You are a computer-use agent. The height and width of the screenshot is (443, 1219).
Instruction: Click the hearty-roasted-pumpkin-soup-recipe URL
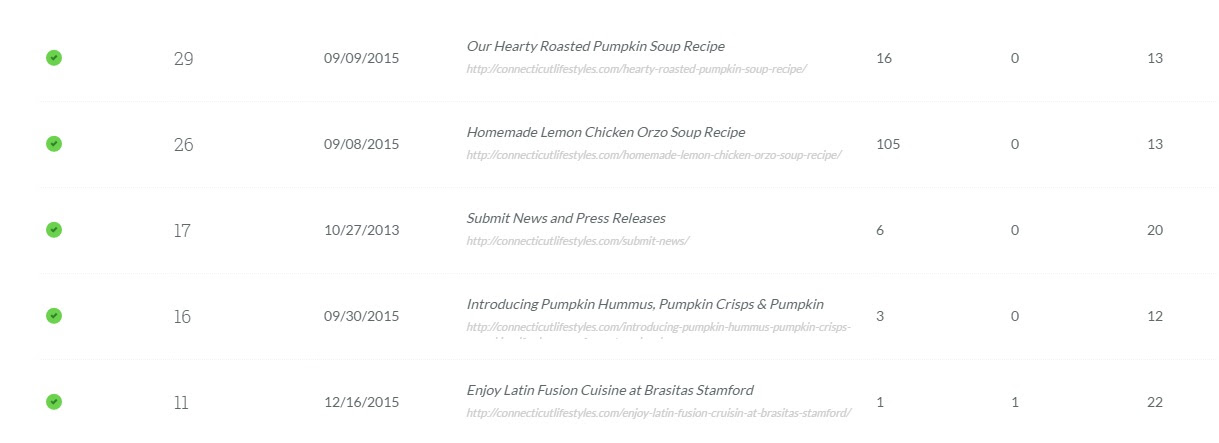(636, 69)
